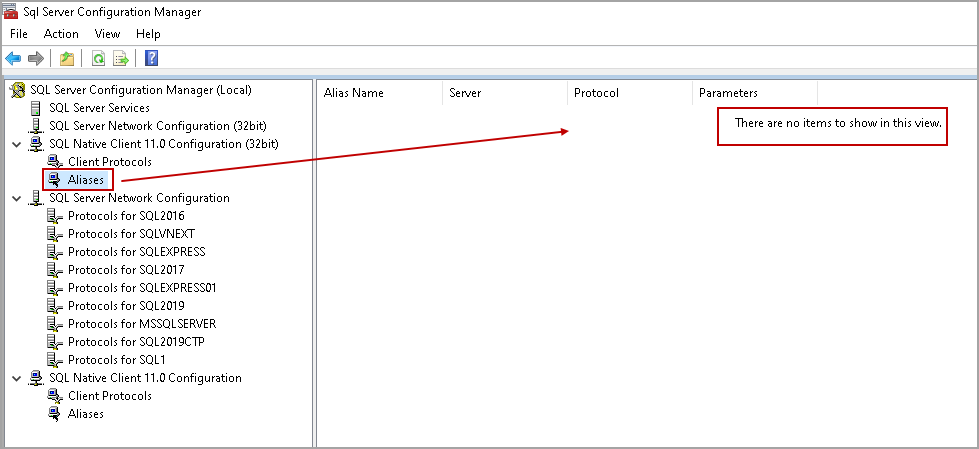Click icon next to Protocols for SQL2019CTP
The width and height of the screenshot is (979, 449).
click(x=55, y=342)
